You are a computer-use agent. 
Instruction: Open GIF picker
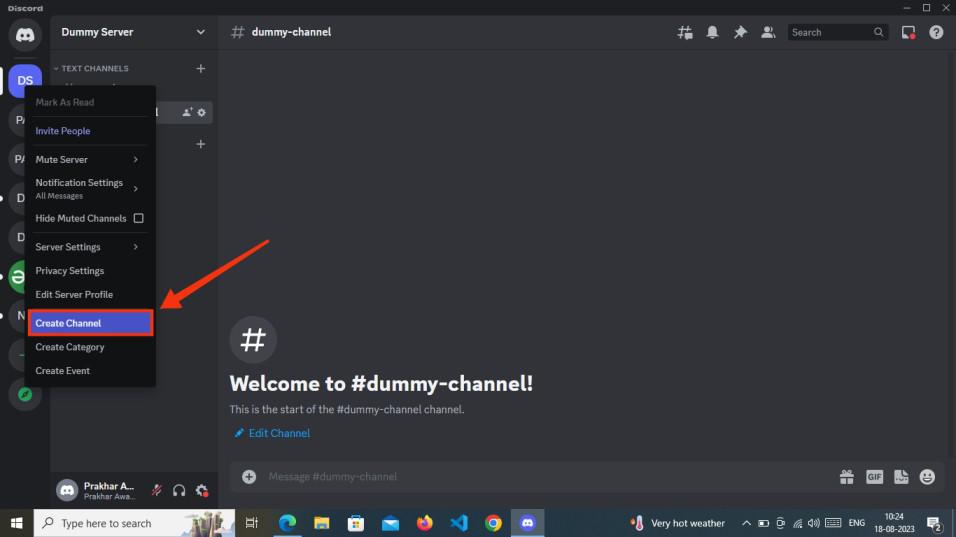(x=874, y=477)
